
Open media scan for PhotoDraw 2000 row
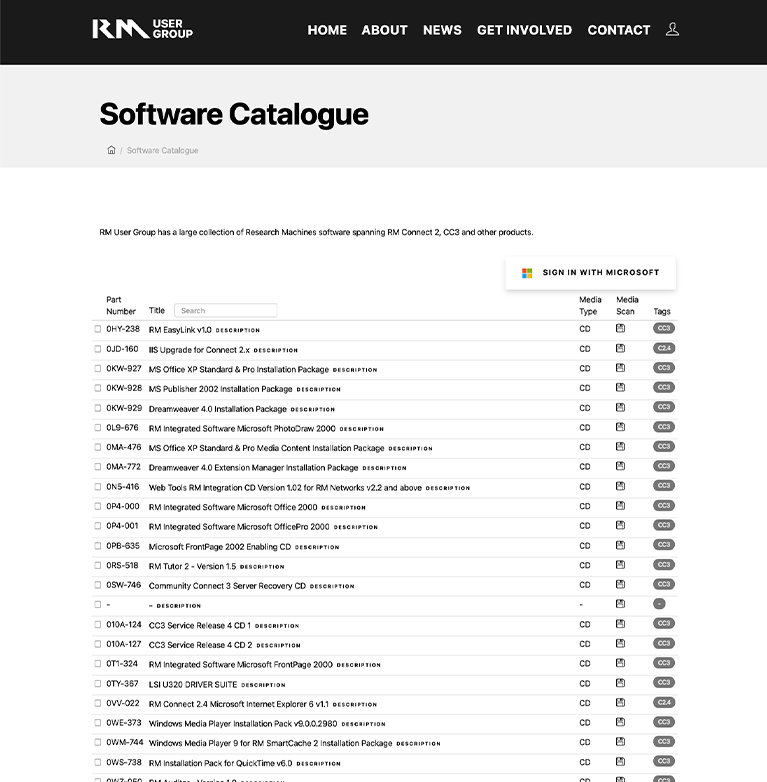pos(620,427)
